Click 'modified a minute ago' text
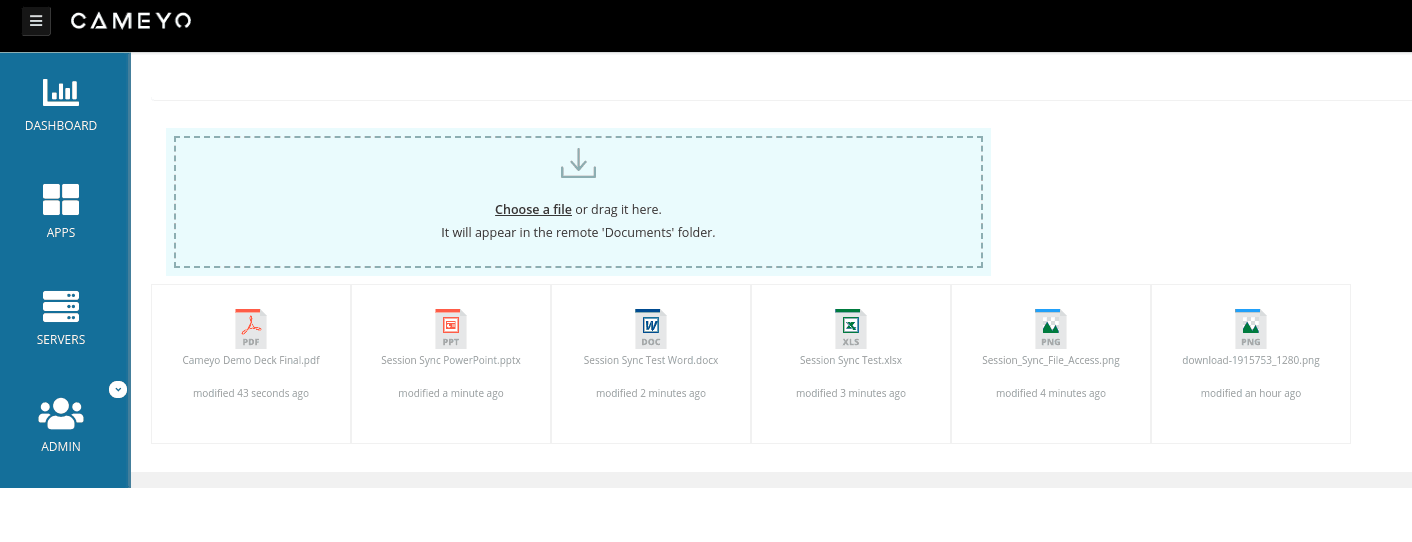 pyautogui.click(x=451, y=394)
